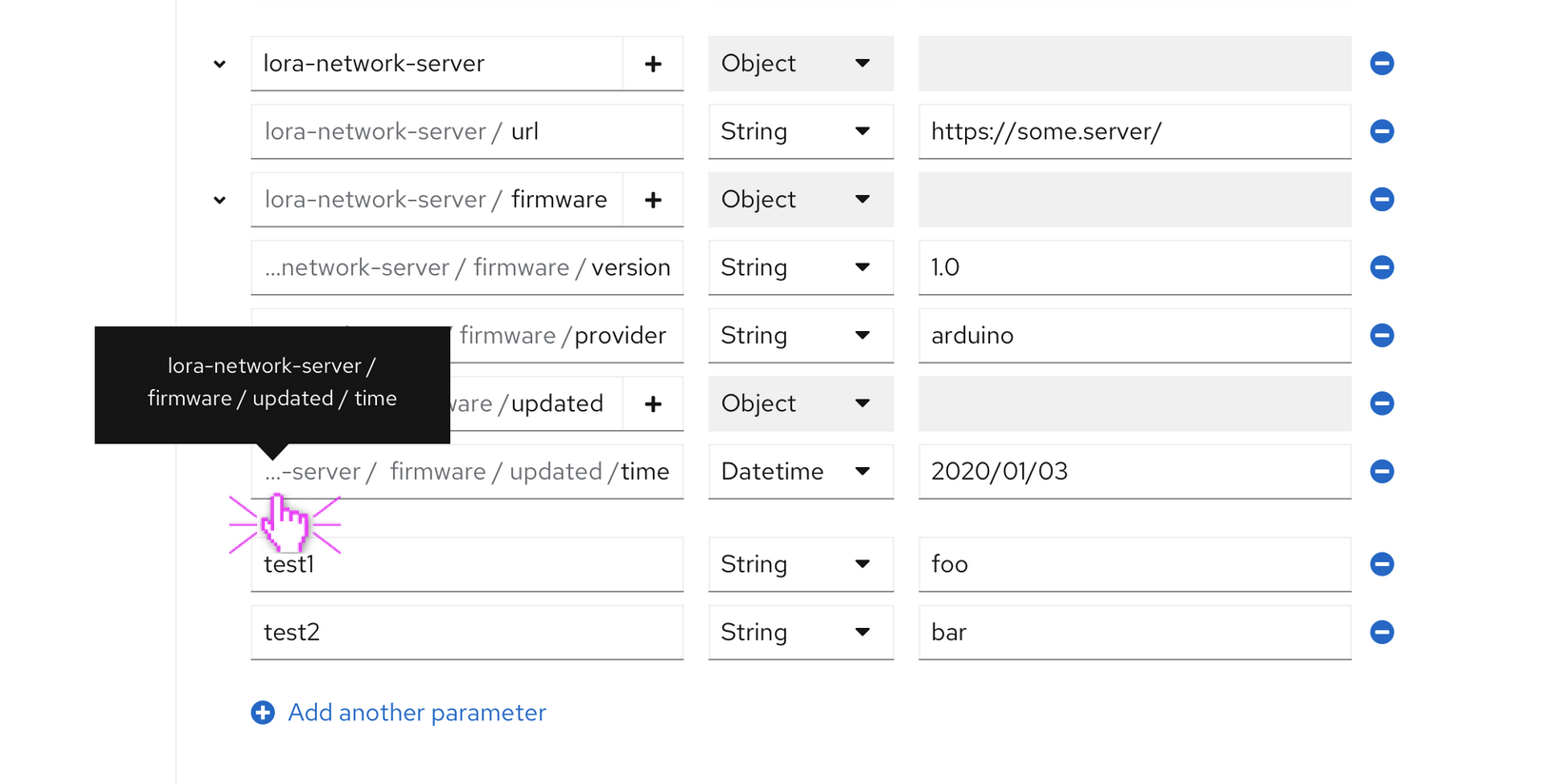Remove the firmware object row
Image resolution: width=1561 pixels, height=784 pixels.
pos(1382,199)
